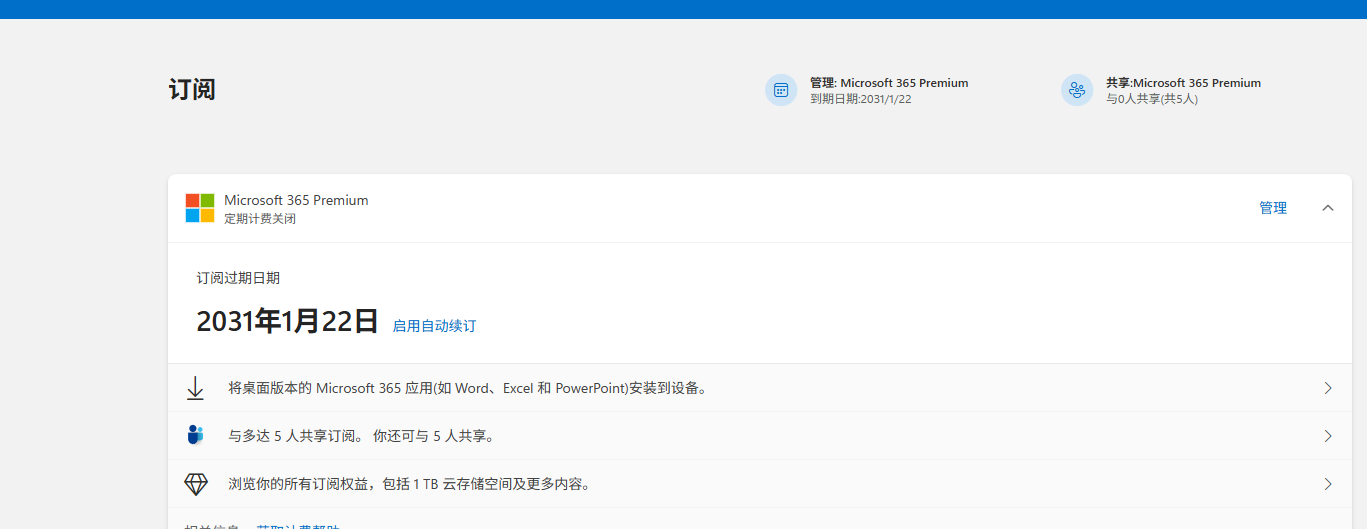This screenshot has width=1367, height=529.
Task: Click the 2031年1月22日 expiration date
Action: point(287,321)
